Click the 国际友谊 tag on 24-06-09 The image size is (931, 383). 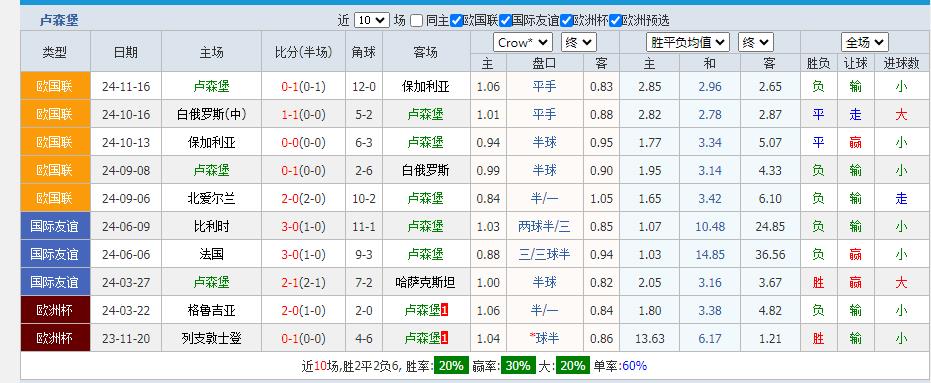tap(55, 227)
